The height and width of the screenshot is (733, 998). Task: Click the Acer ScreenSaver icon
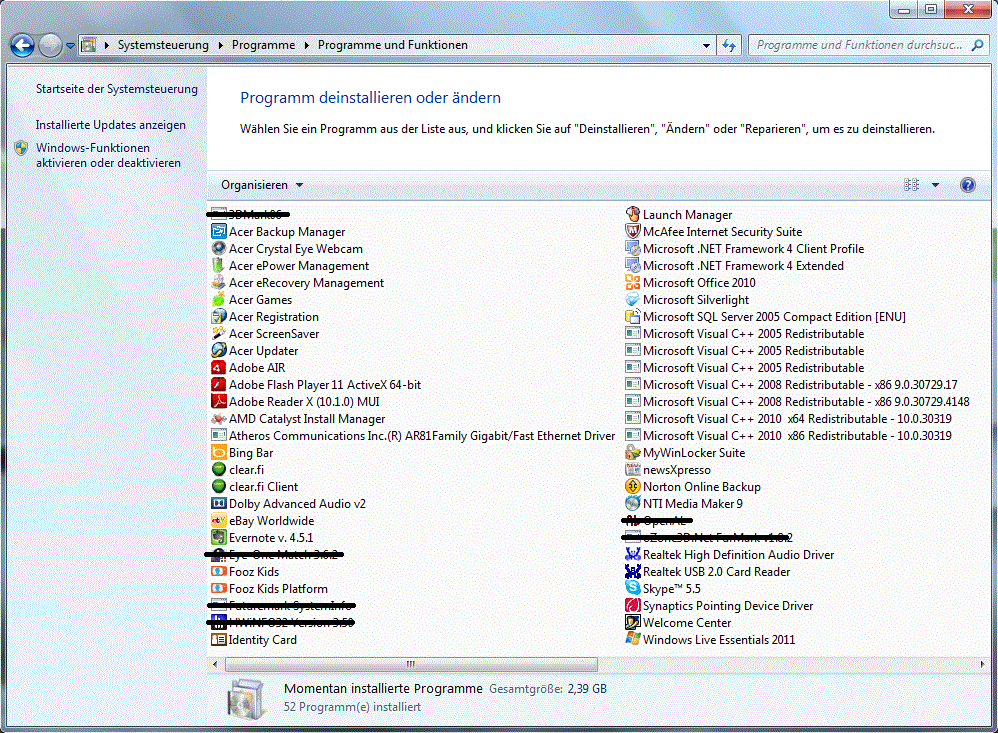pyautogui.click(x=218, y=333)
